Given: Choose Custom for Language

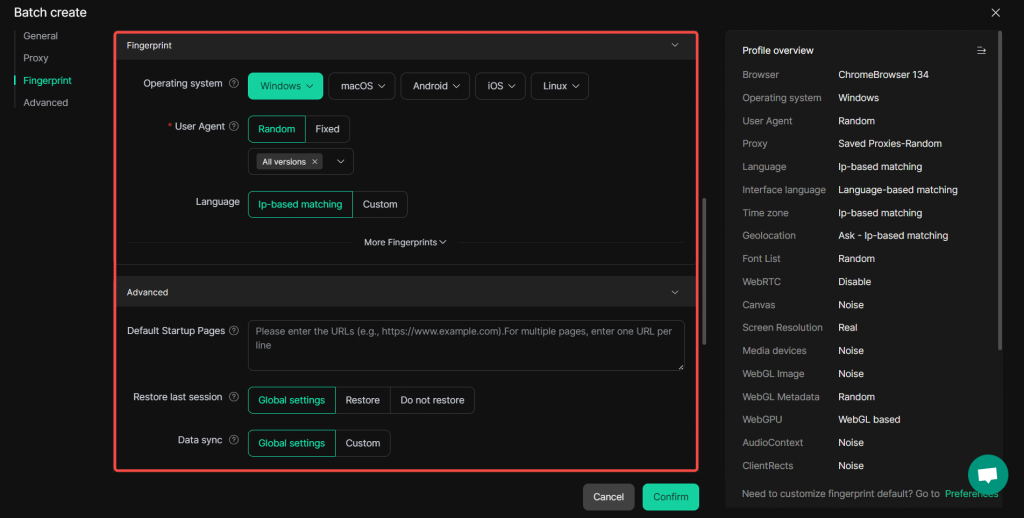Looking at the screenshot, I should 380,204.
